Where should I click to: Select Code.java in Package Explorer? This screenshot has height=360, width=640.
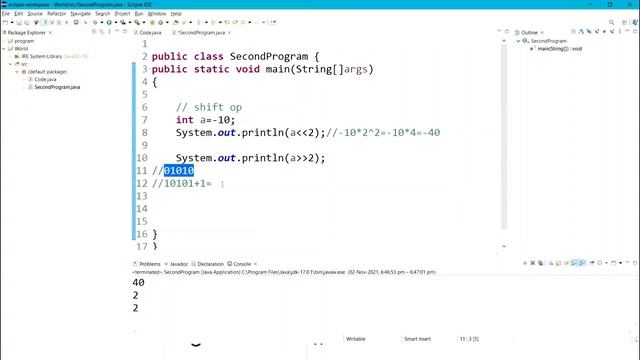tap(45, 80)
